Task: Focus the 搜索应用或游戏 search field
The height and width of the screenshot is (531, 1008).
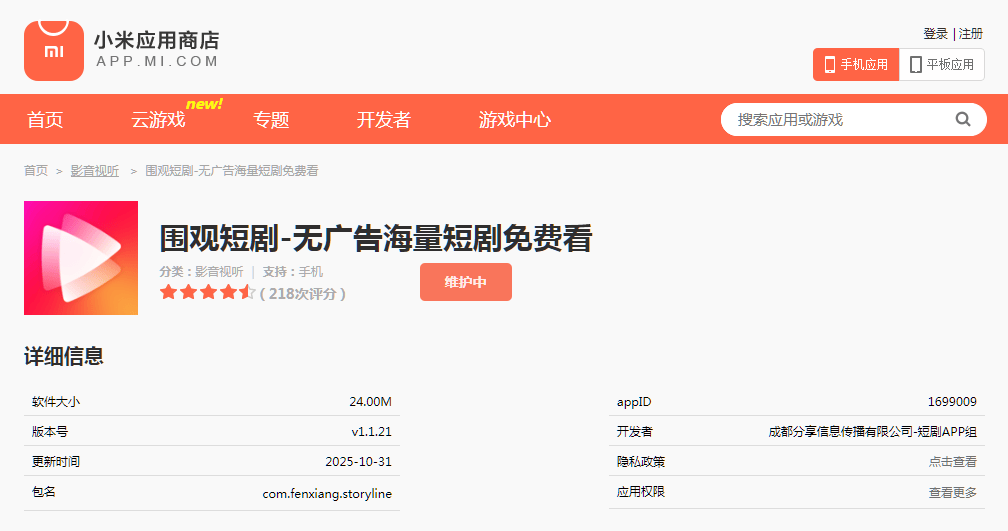Action: click(835, 119)
